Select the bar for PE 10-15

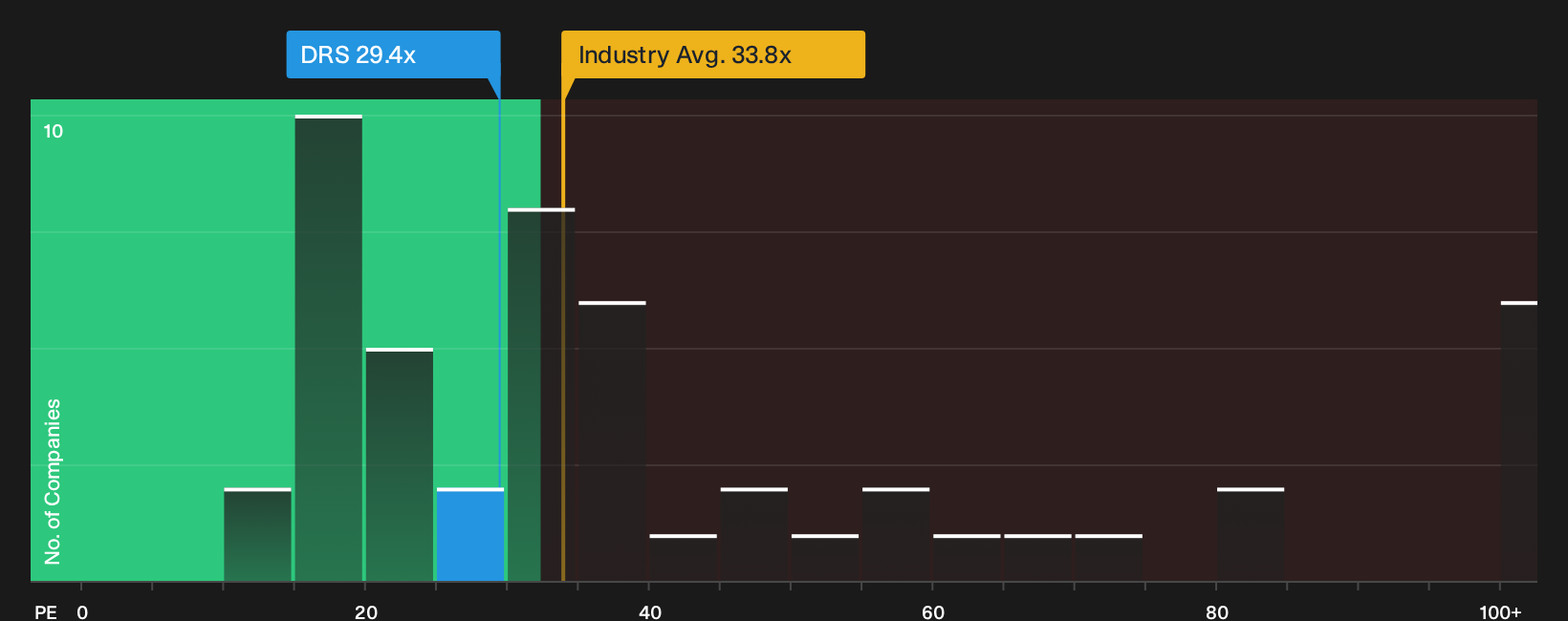257,535
